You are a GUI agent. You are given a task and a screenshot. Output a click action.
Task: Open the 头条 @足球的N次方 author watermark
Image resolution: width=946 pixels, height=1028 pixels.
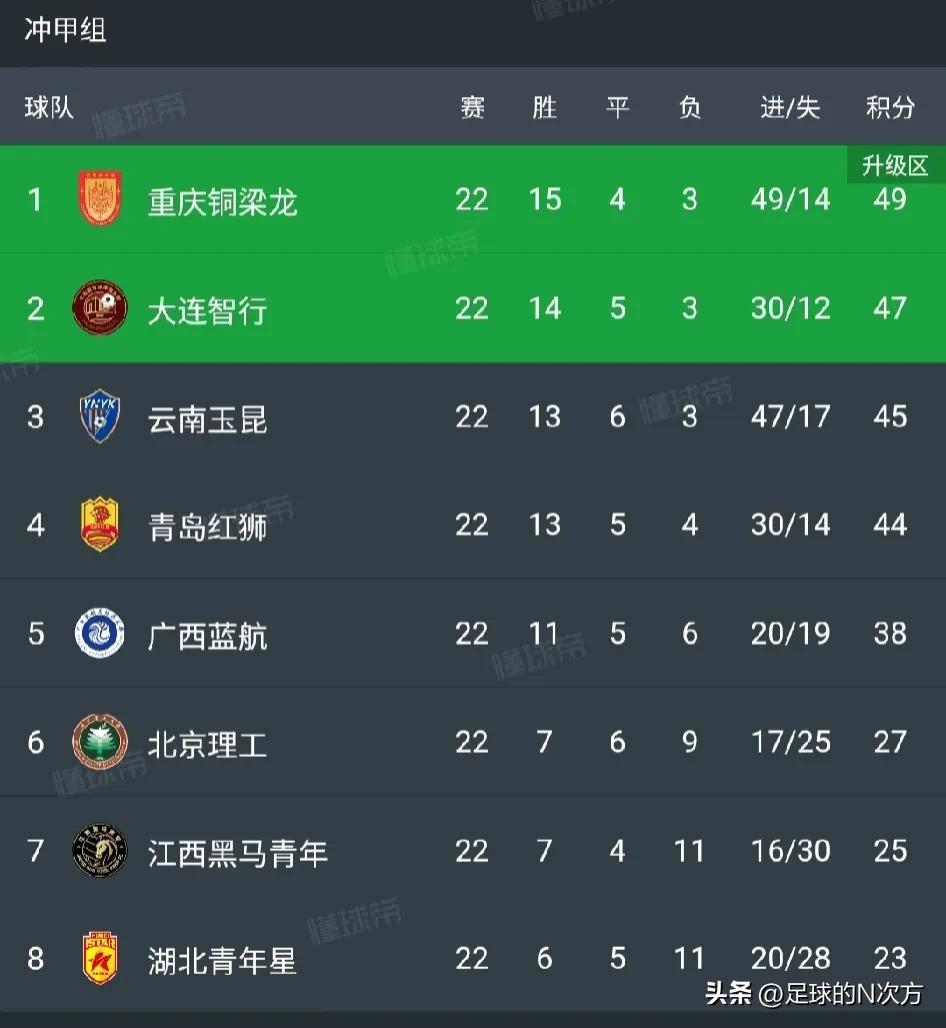812,995
